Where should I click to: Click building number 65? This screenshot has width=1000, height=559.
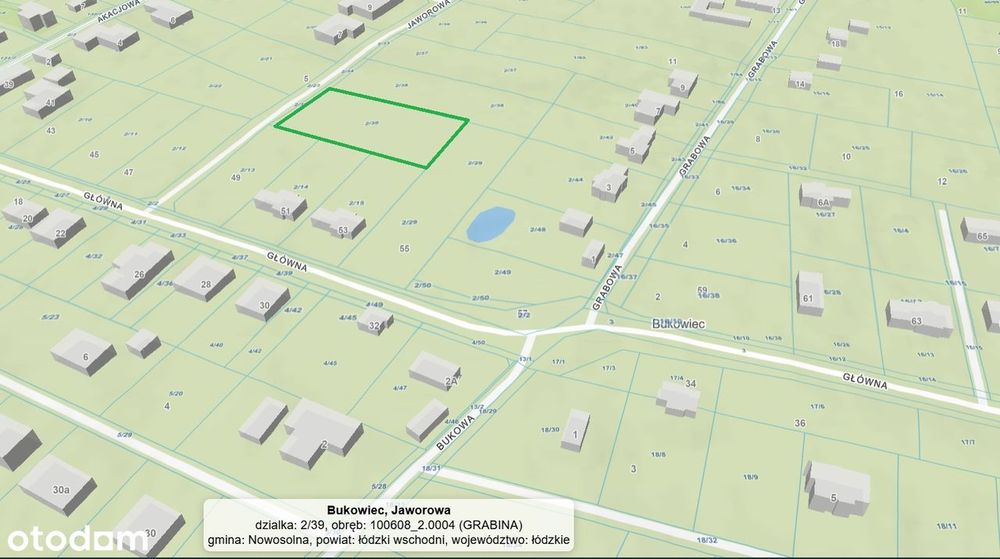tap(981, 231)
